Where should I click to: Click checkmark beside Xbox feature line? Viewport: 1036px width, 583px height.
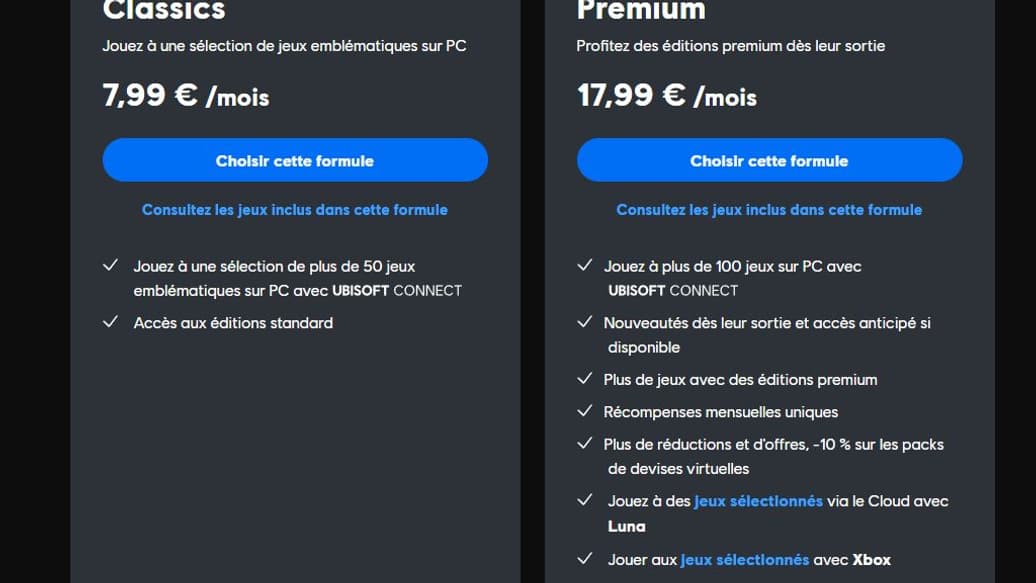click(x=585, y=559)
